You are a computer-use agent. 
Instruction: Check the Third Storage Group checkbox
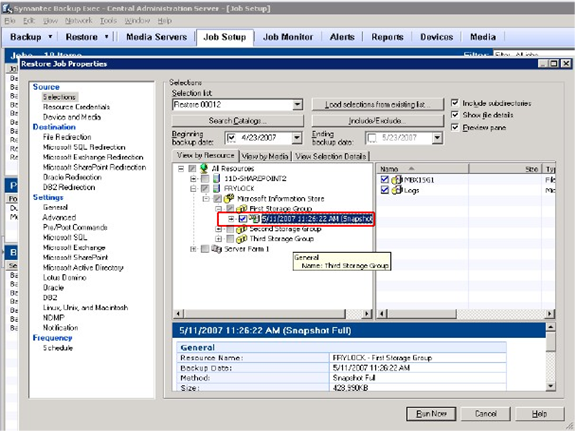(230, 239)
